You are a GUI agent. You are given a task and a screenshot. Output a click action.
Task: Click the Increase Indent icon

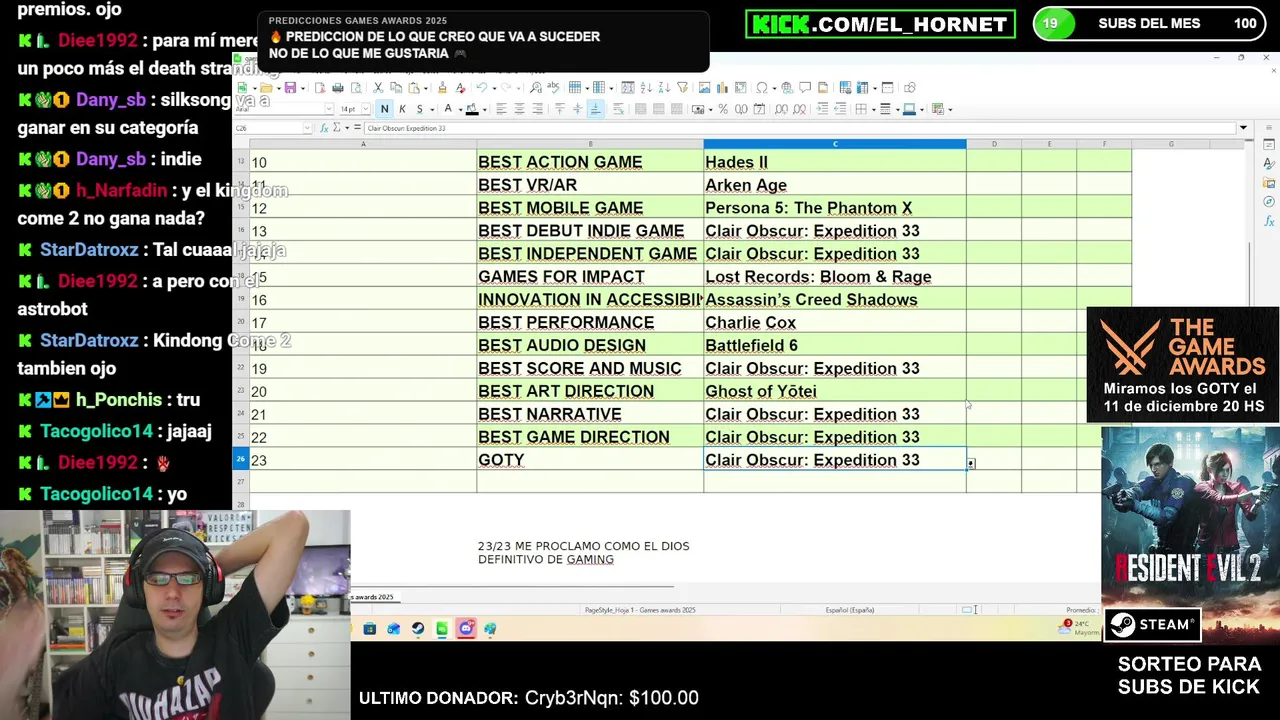click(822, 109)
